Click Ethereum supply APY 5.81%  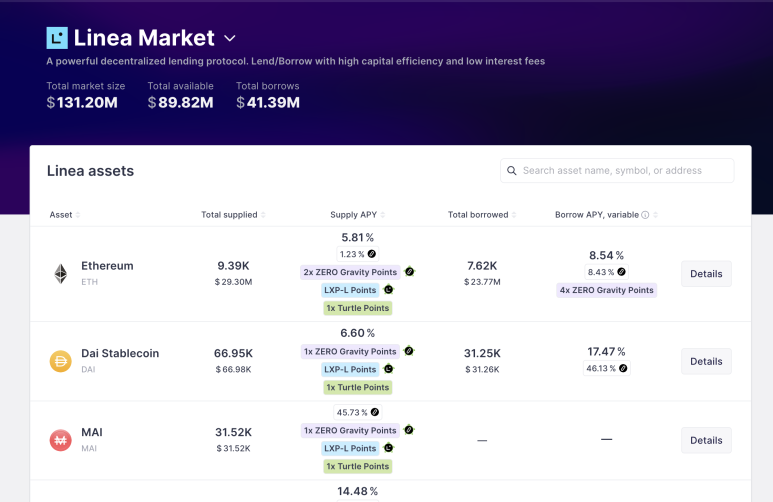pos(357,238)
